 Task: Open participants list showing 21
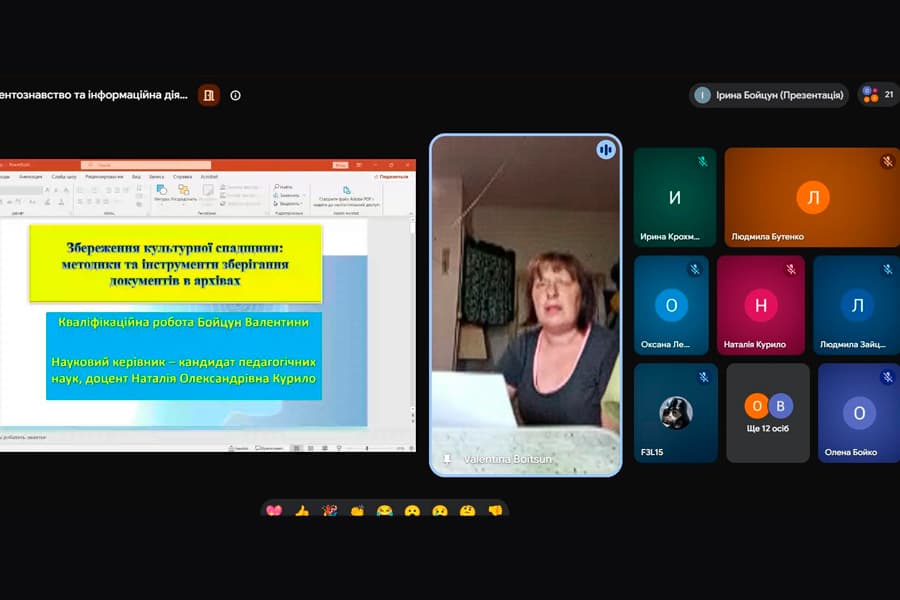point(879,95)
